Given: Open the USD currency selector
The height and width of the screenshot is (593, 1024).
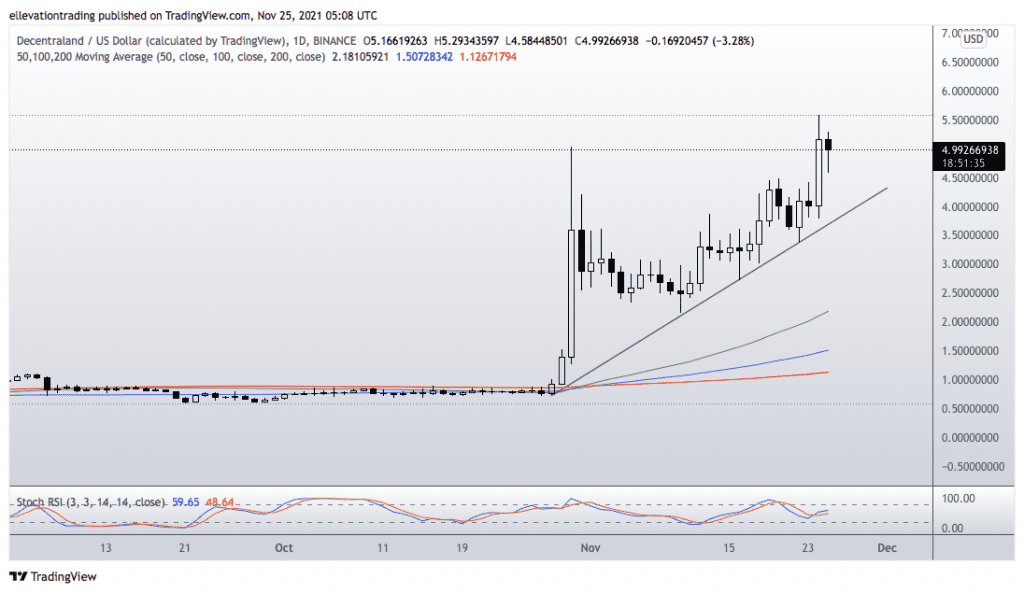Looking at the screenshot, I should point(973,40).
